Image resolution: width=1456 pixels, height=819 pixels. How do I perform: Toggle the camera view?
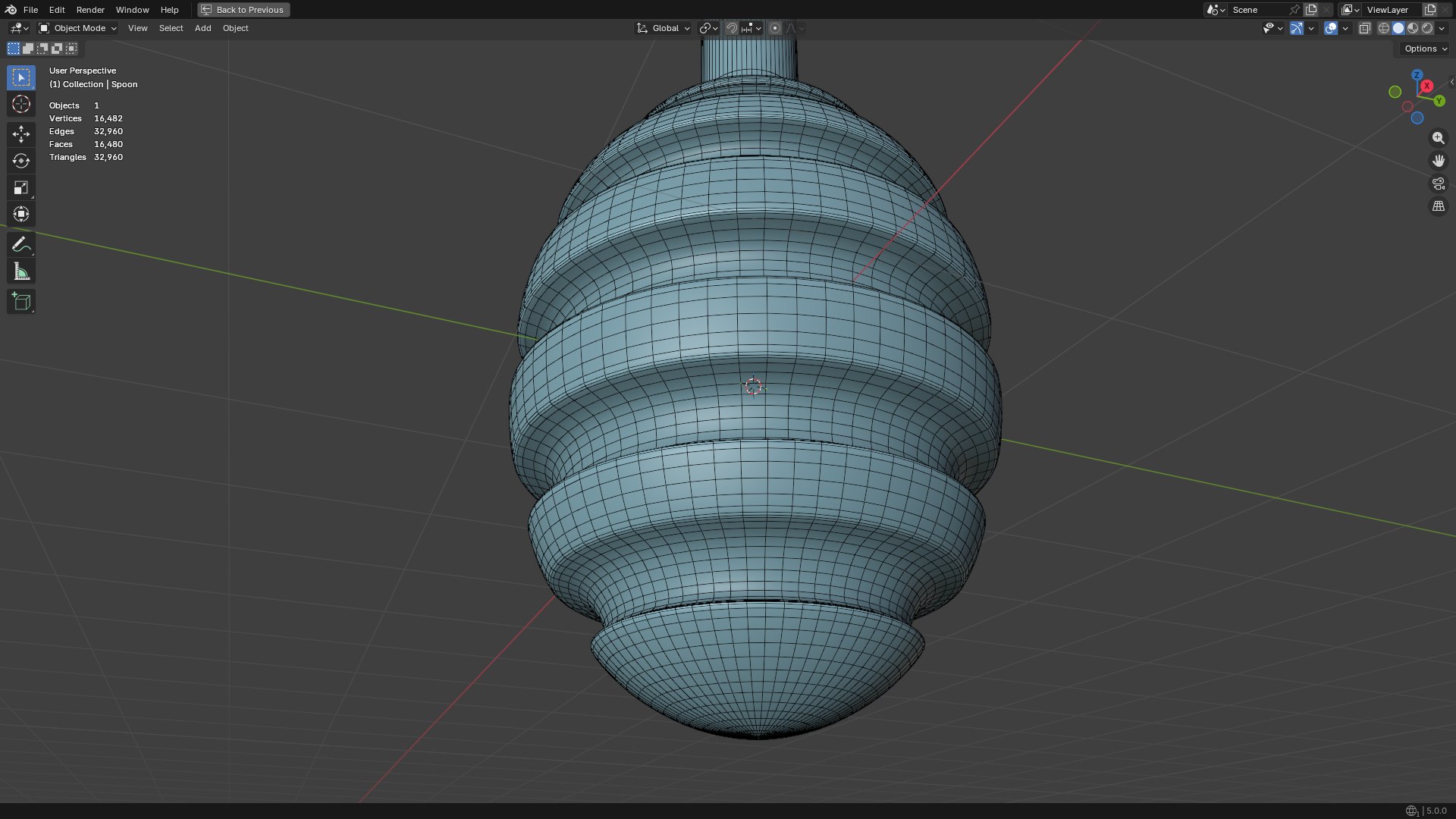(x=1438, y=184)
